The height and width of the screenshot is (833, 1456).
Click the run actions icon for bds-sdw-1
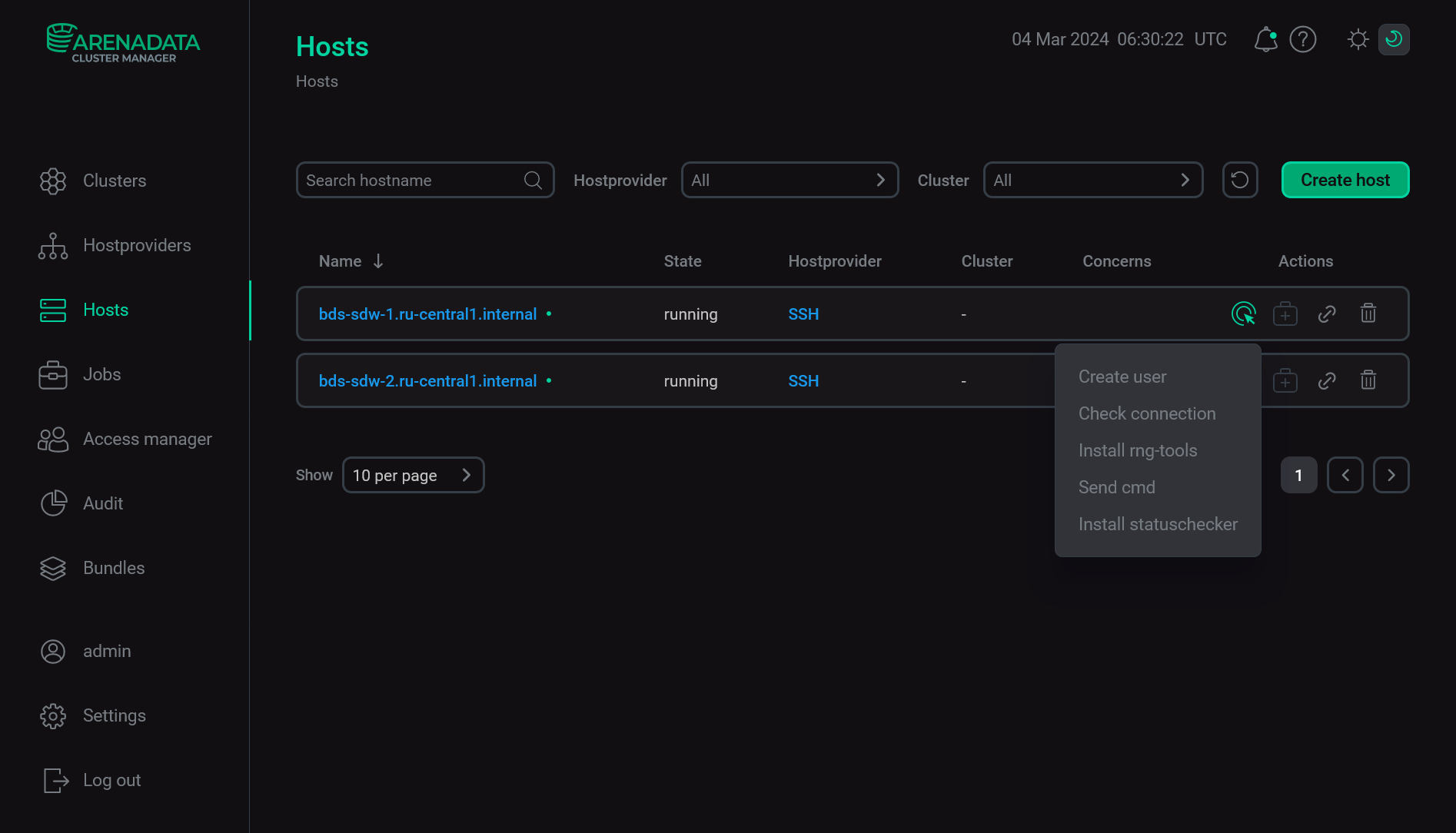pyautogui.click(x=1244, y=314)
